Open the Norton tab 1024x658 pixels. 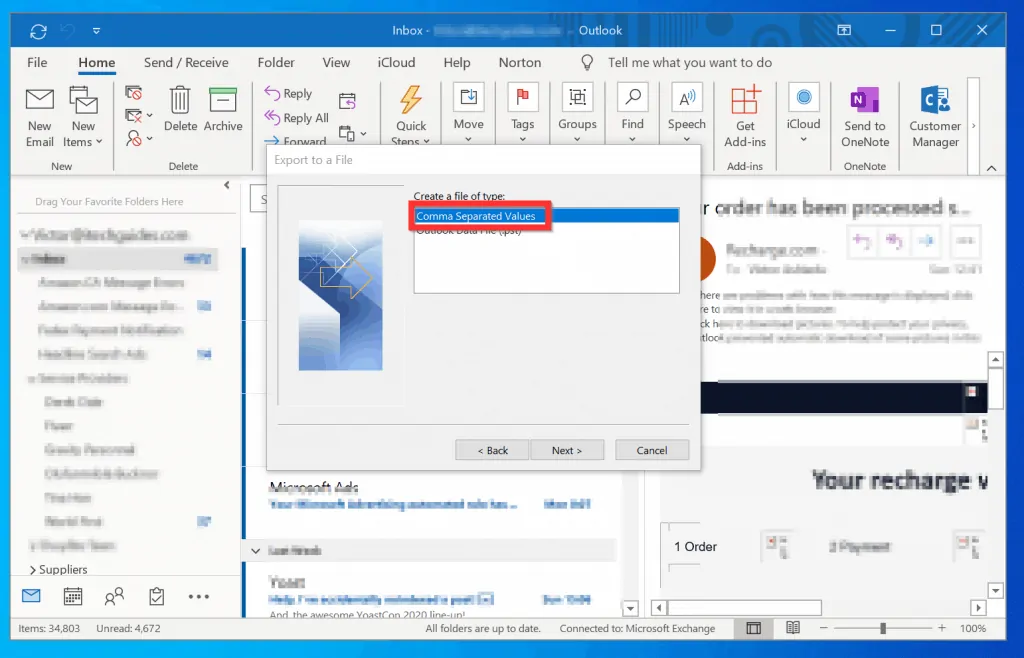[520, 63]
